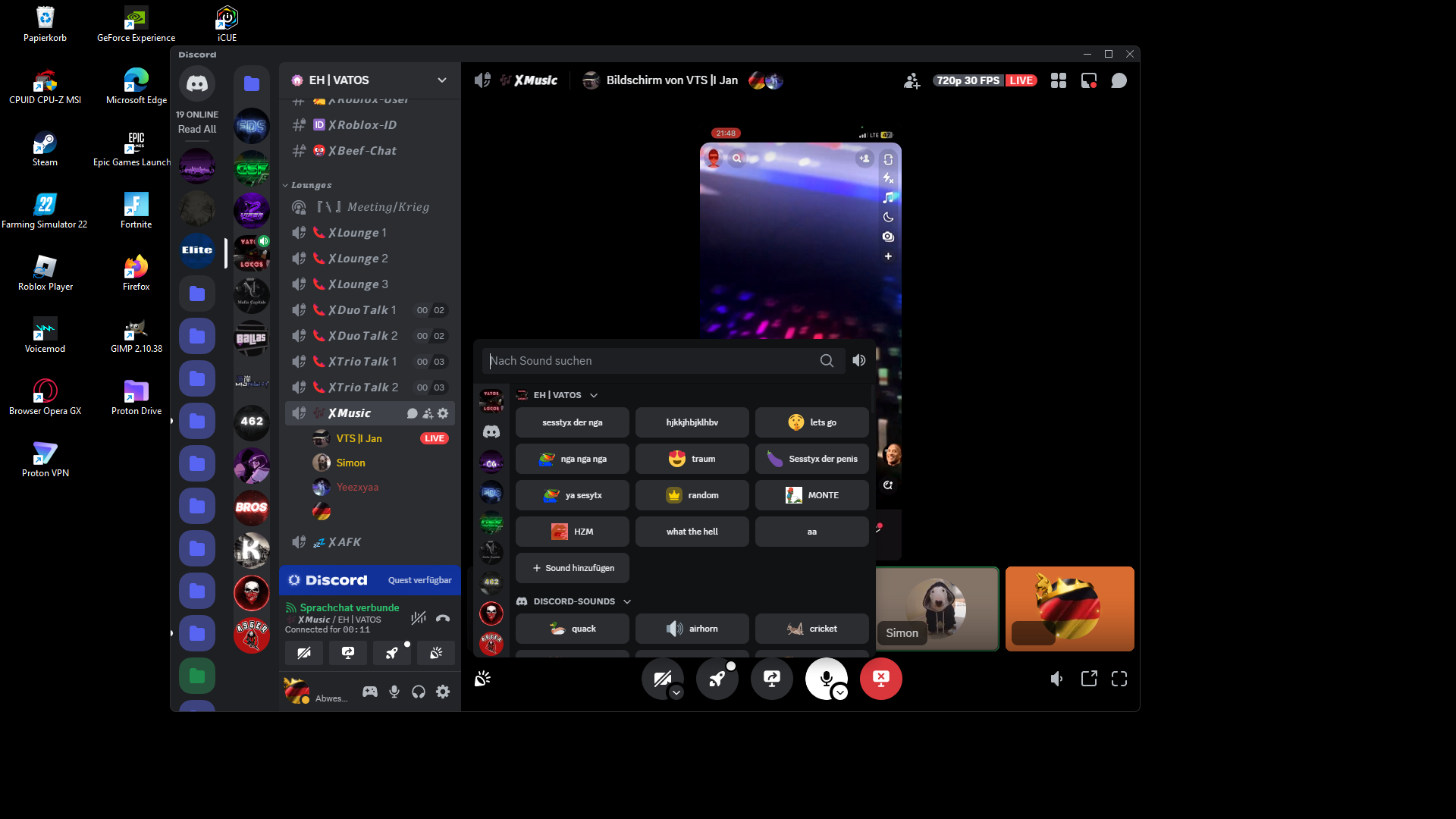The width and height of the screenshot is (1456, 819).
Task: Click the fullscreen icon in the stream view
Action: (x=1119, y=679)
